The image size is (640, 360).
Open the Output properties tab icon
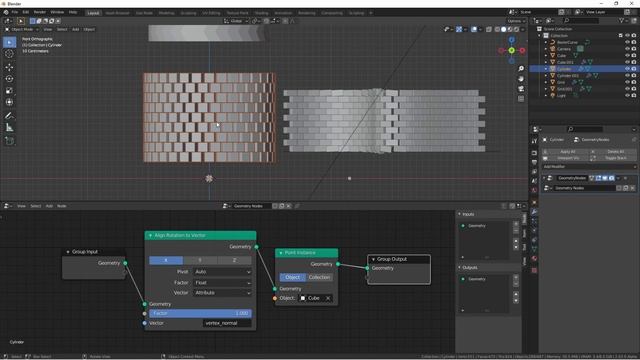534,162
